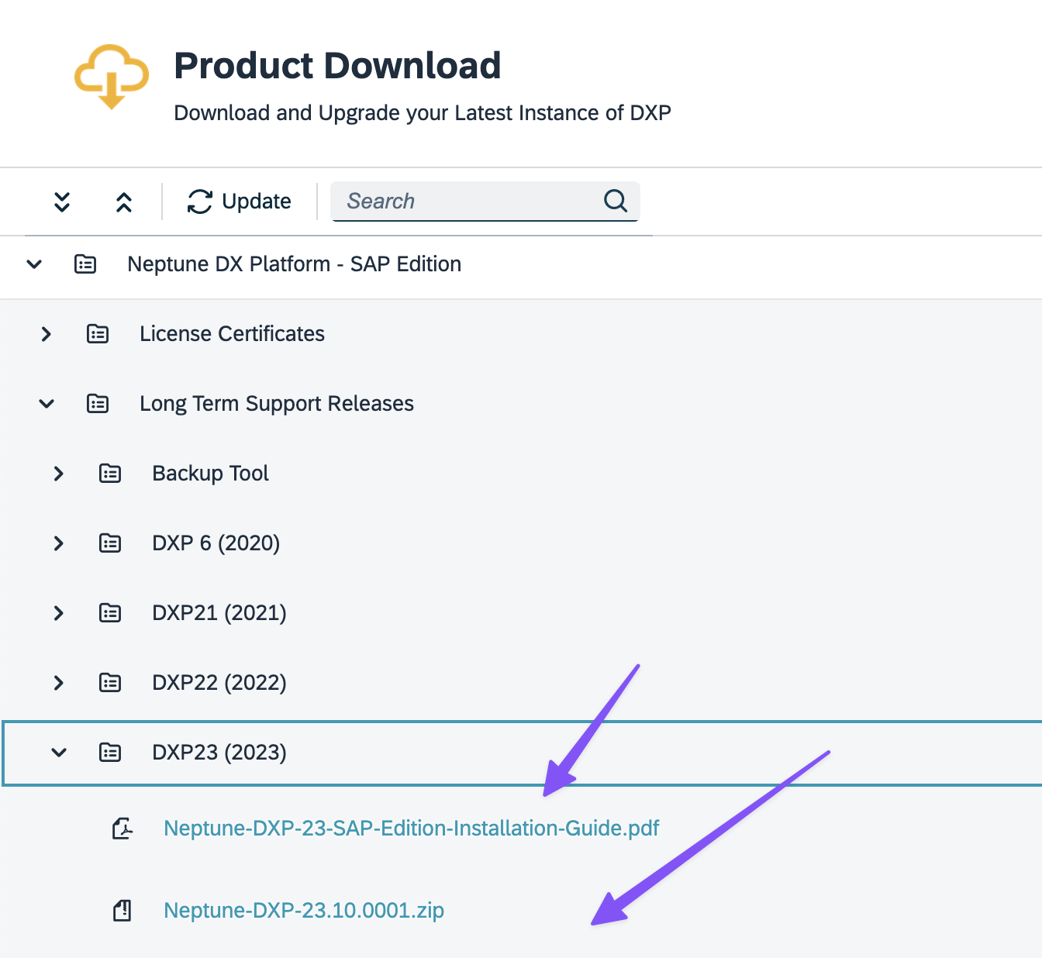Expand the License Certificates node
1042x958 pixels.
[46, 334]
